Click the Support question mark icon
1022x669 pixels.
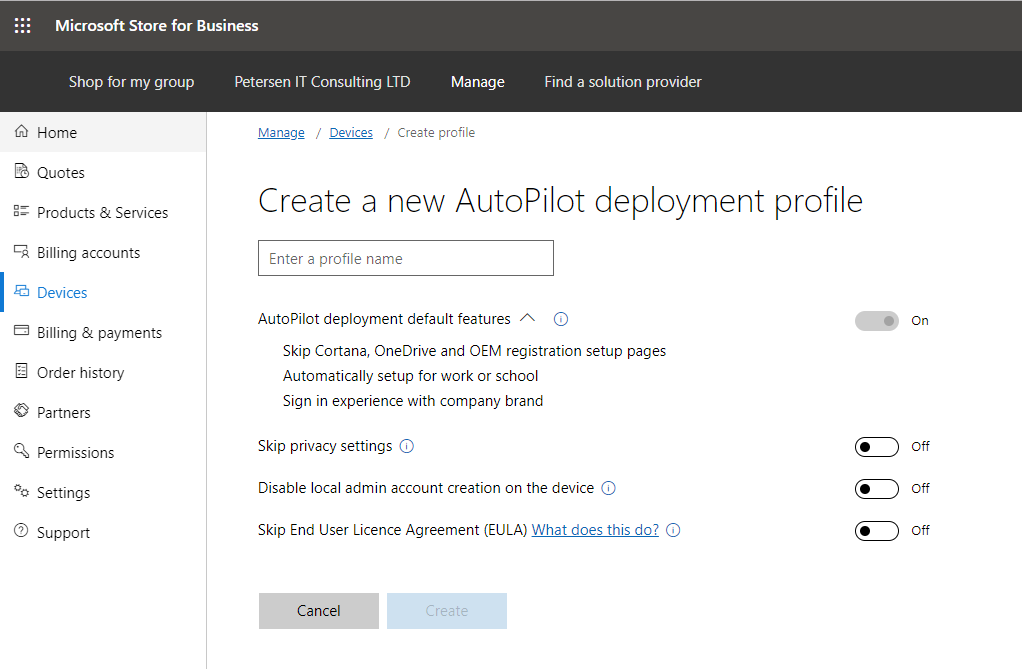point(22,531)
